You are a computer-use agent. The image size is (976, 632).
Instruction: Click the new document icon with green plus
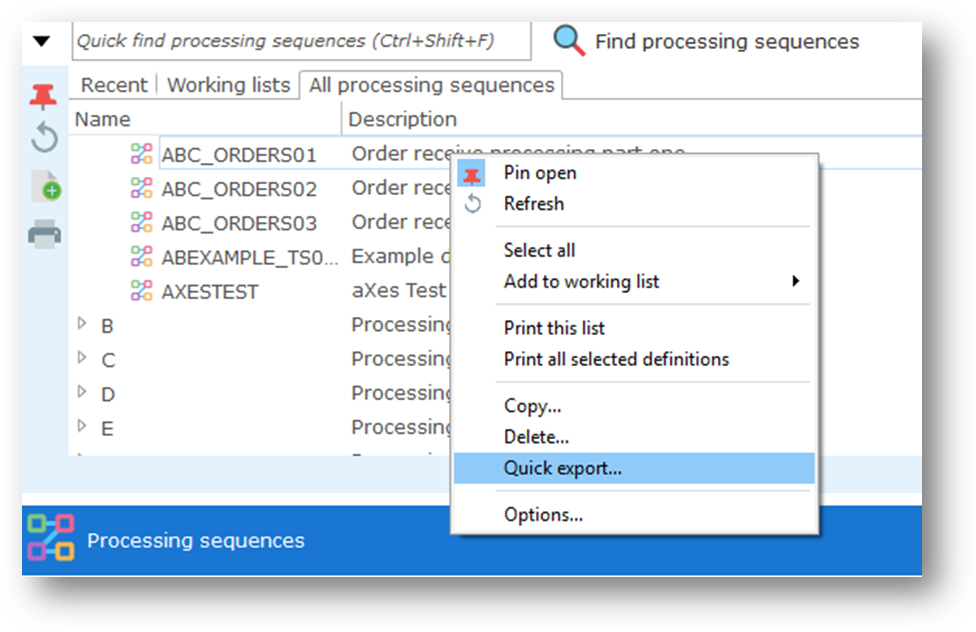point(46,186)
